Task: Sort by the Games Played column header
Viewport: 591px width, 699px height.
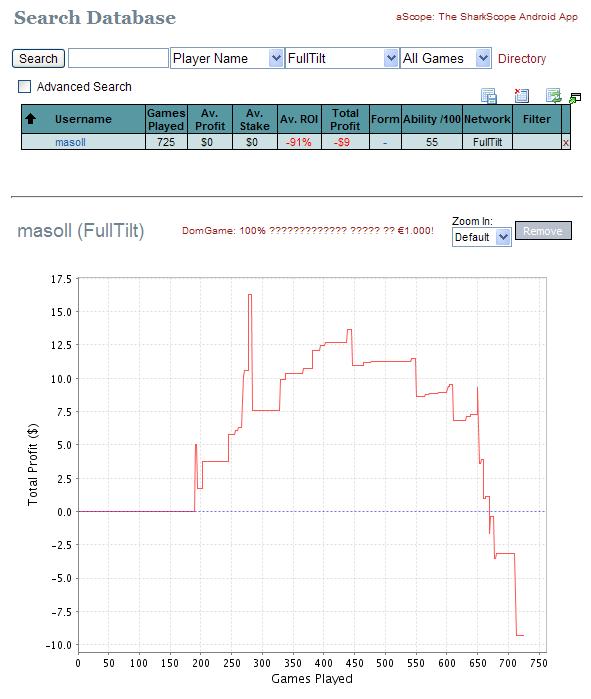Action: (x=166, y=119)
